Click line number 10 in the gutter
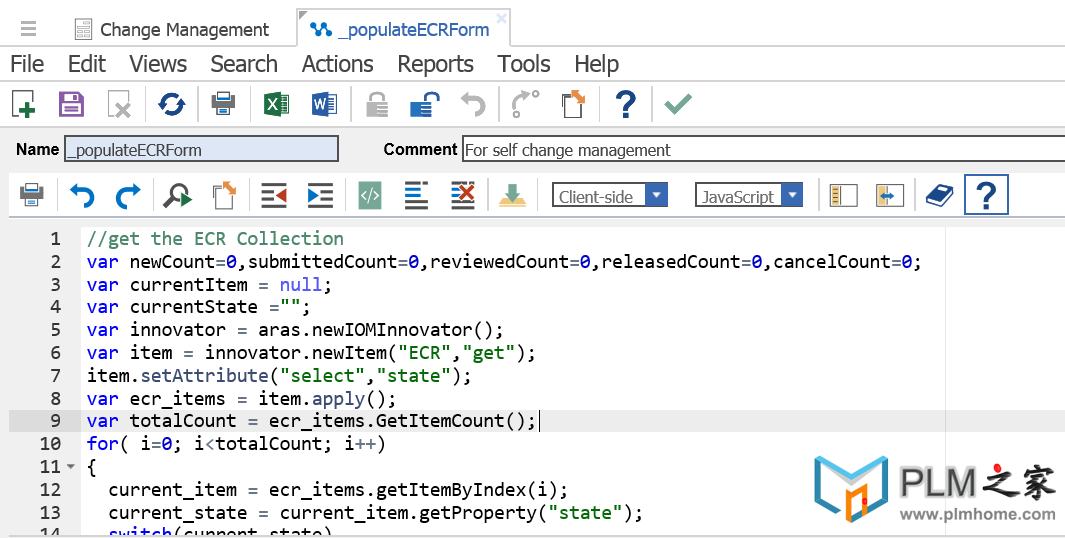 tap(50, 444)
